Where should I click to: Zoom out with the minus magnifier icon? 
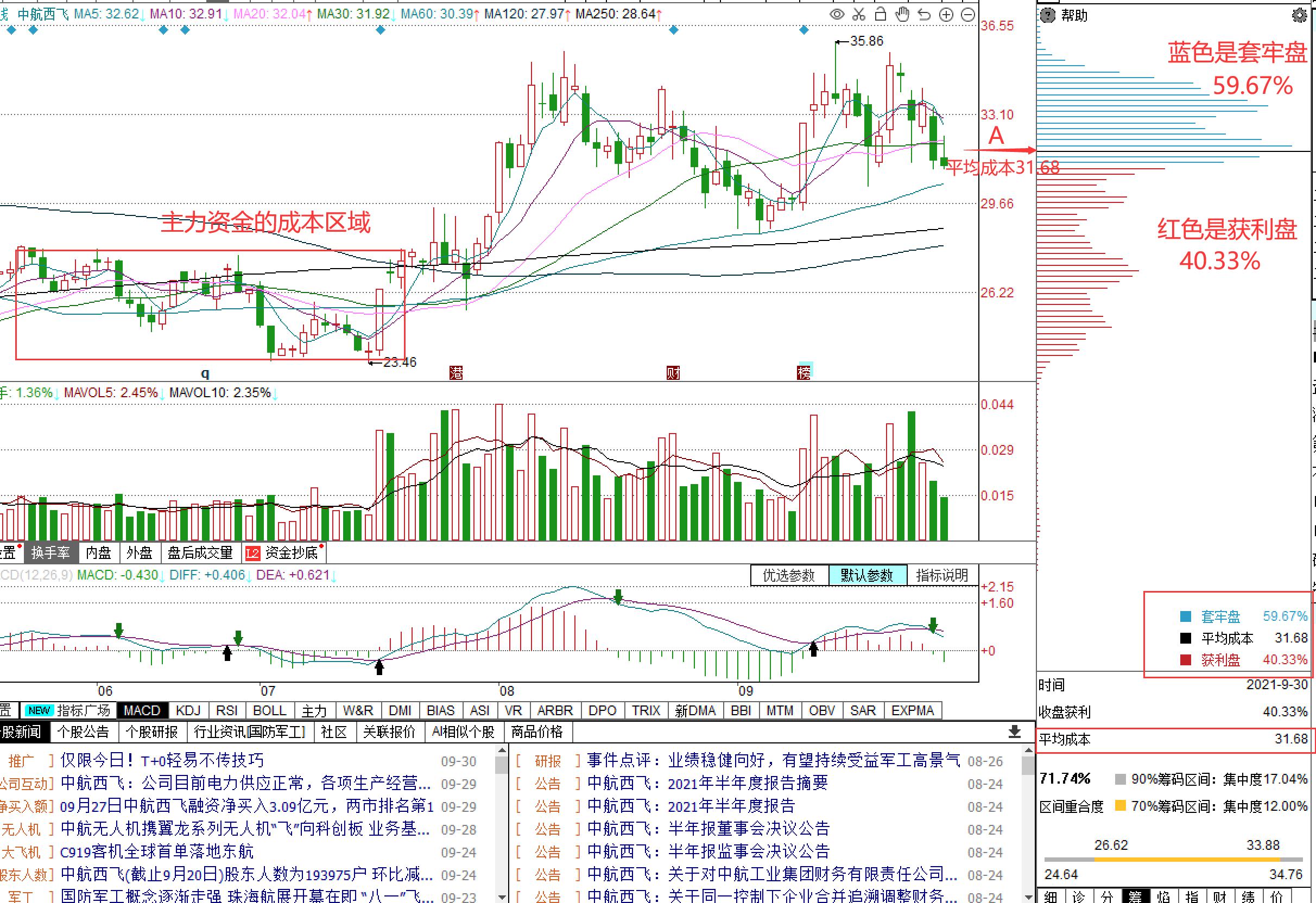tap(969, 15)
